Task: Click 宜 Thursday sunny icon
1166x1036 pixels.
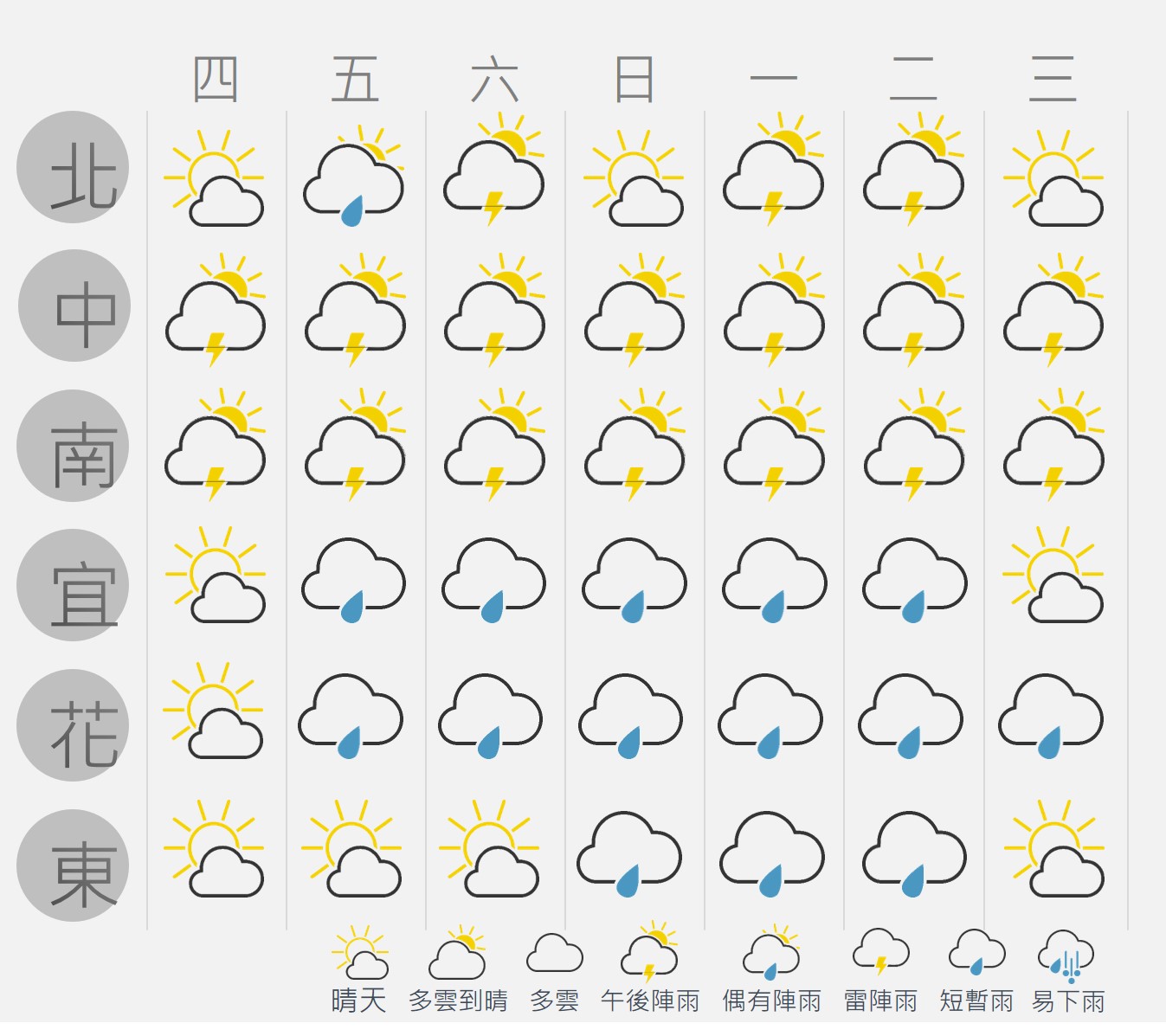Action: coord(216,574)
